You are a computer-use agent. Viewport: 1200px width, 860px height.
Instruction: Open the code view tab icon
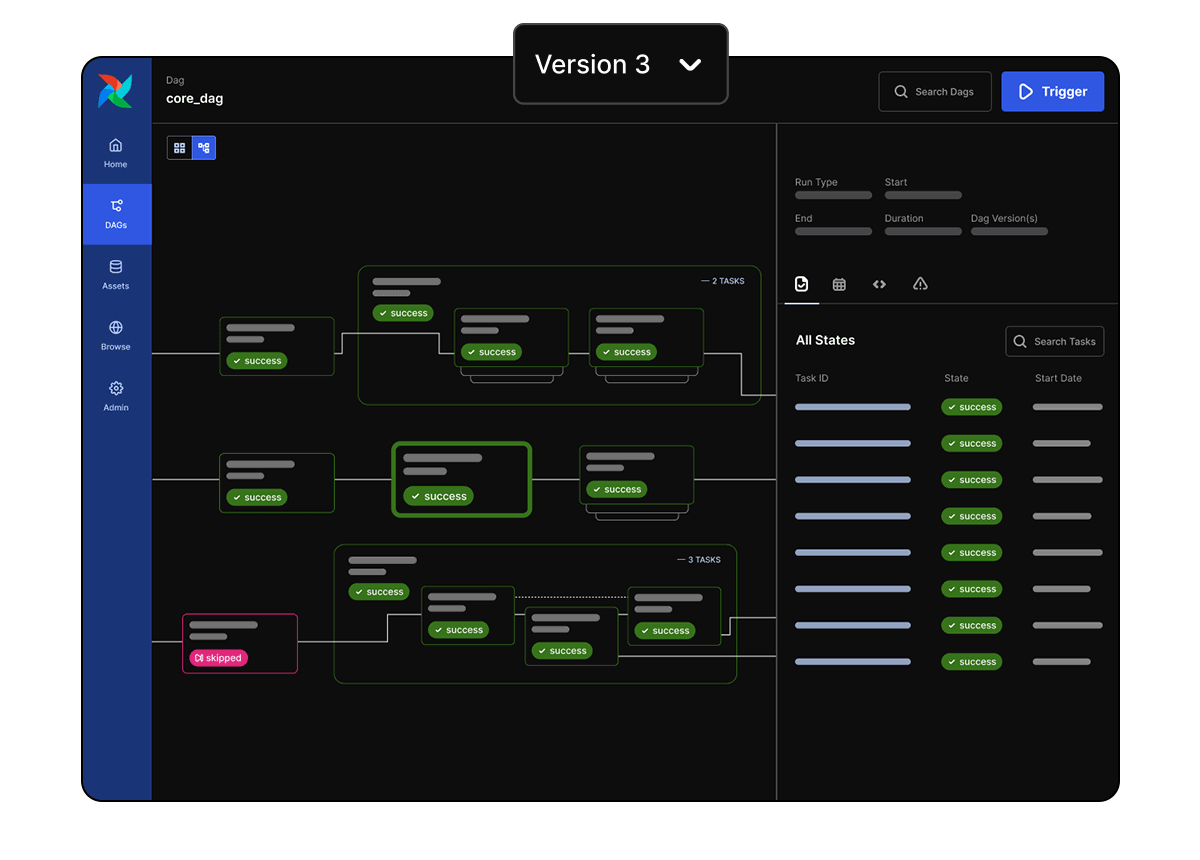(879, 284)
